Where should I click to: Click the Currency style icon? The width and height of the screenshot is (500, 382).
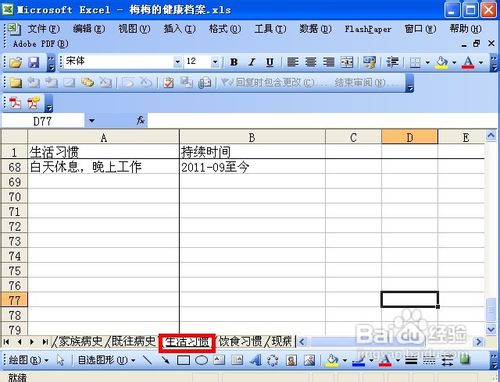pos(369,62)
